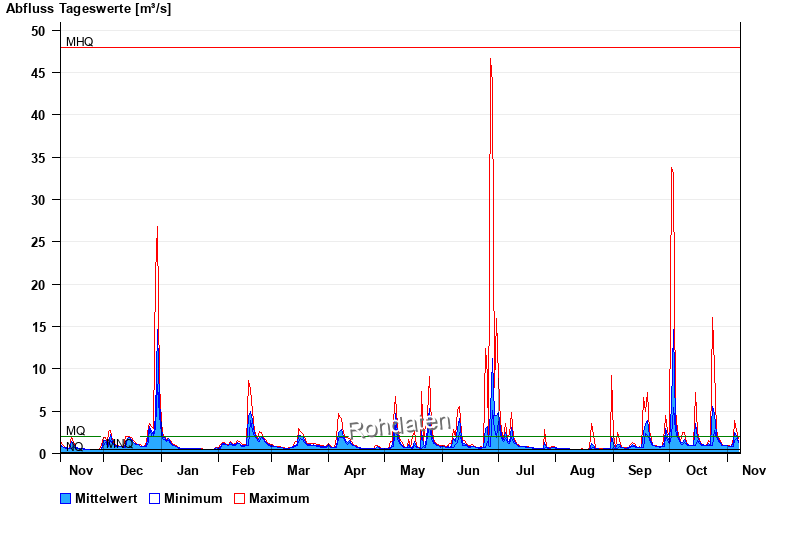Click the red Maximum legend swatch
800x550 pixels.
(239, 498)
